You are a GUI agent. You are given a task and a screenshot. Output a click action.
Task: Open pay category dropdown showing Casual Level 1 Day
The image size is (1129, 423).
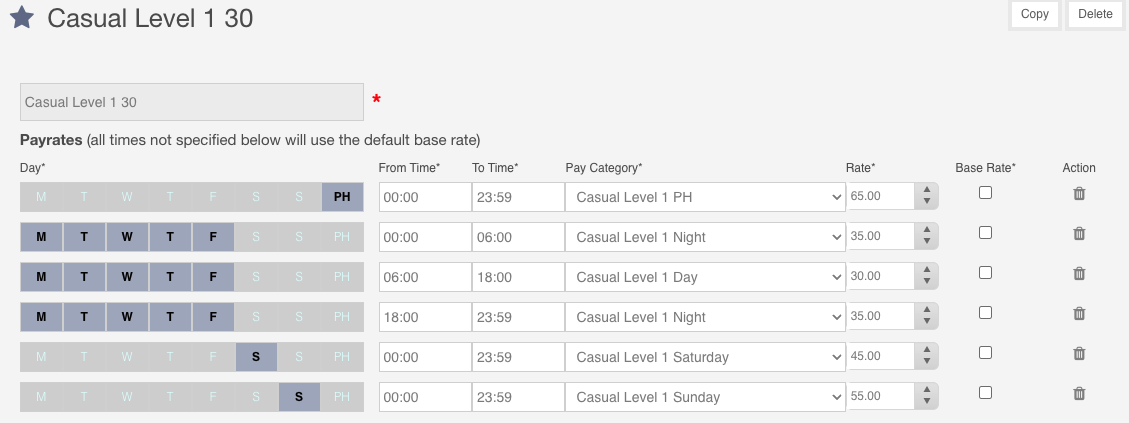(x=706, y=277)
